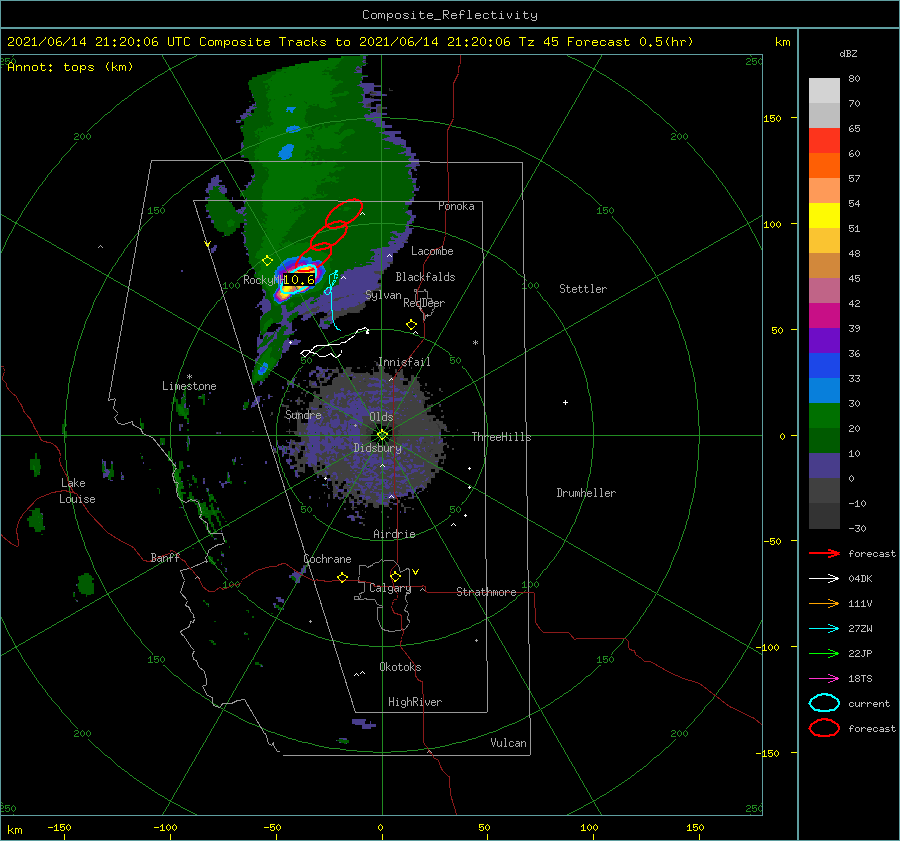Click the RedDeer city label
The height and width of the screenshot is (841, 900).
tap(424, 303)
